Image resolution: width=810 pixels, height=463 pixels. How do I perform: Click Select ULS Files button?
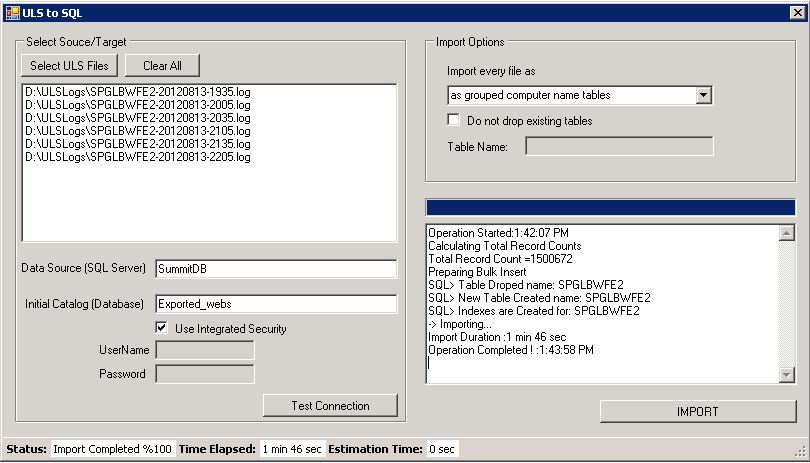70,65
